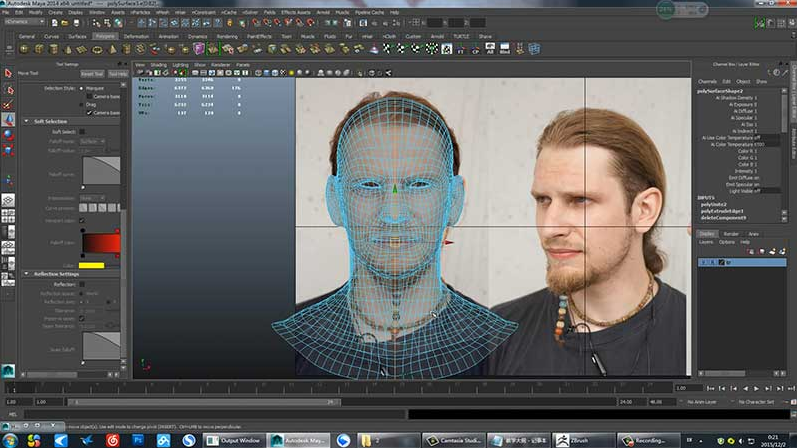Toggle Camera based checkbox under Marquee
797x448 pixels.
click(89, 96)
